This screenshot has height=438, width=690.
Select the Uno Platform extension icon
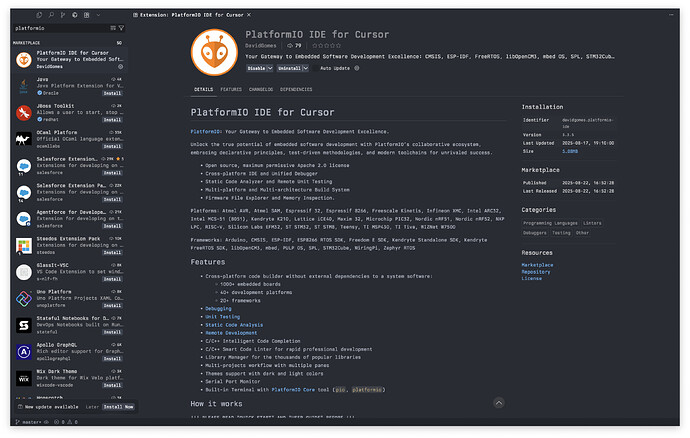tap(24, 299)
